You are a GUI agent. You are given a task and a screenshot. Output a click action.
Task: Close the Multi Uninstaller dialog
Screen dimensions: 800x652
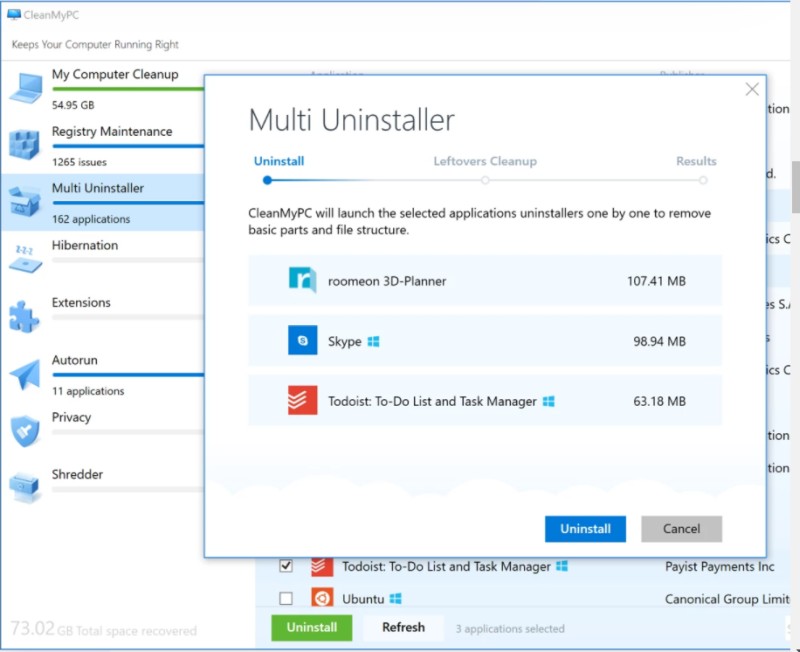coord(752,90)
